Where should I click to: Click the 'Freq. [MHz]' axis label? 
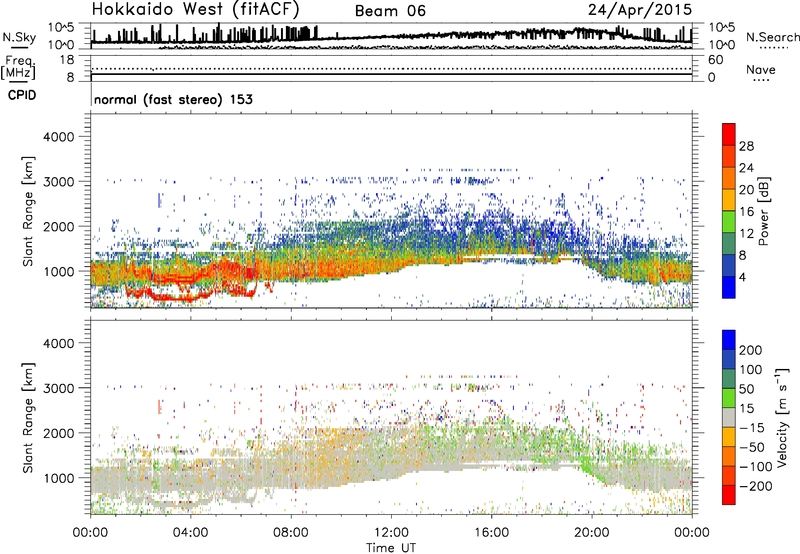click(19, 67)
